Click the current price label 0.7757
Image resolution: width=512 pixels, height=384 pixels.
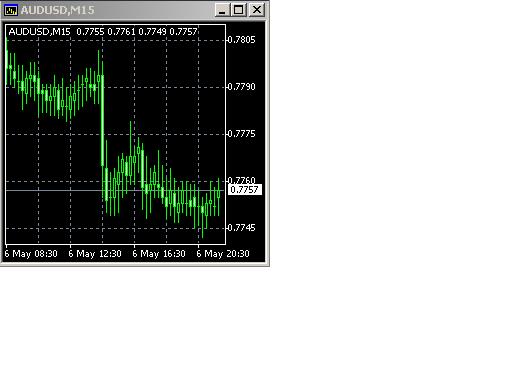(x=245, y=190)
